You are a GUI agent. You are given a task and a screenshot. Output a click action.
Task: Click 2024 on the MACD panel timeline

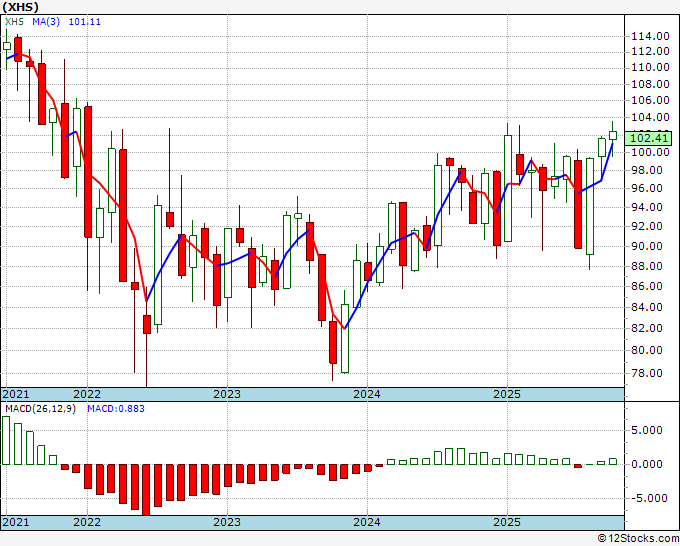(367, 522)
